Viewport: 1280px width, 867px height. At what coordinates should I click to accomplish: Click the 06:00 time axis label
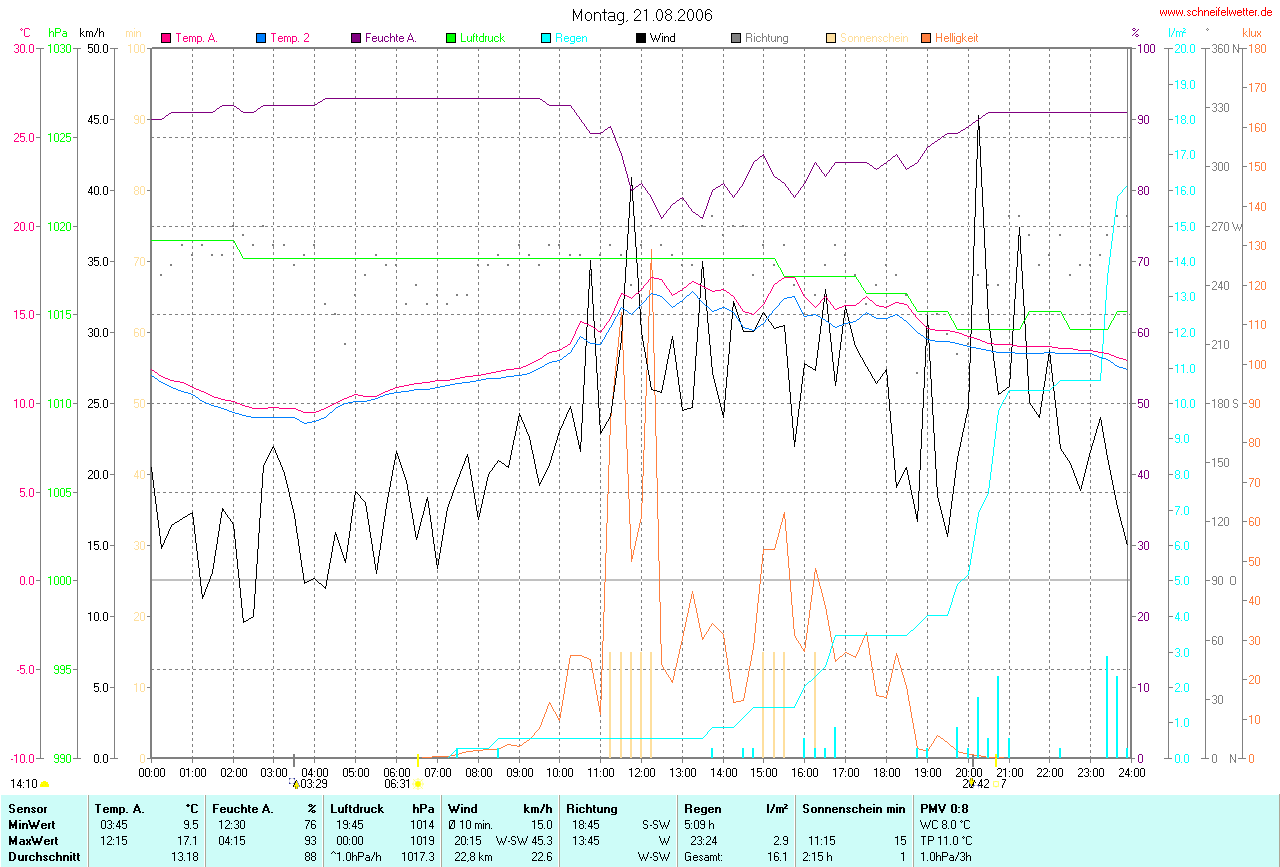(397, 773)
